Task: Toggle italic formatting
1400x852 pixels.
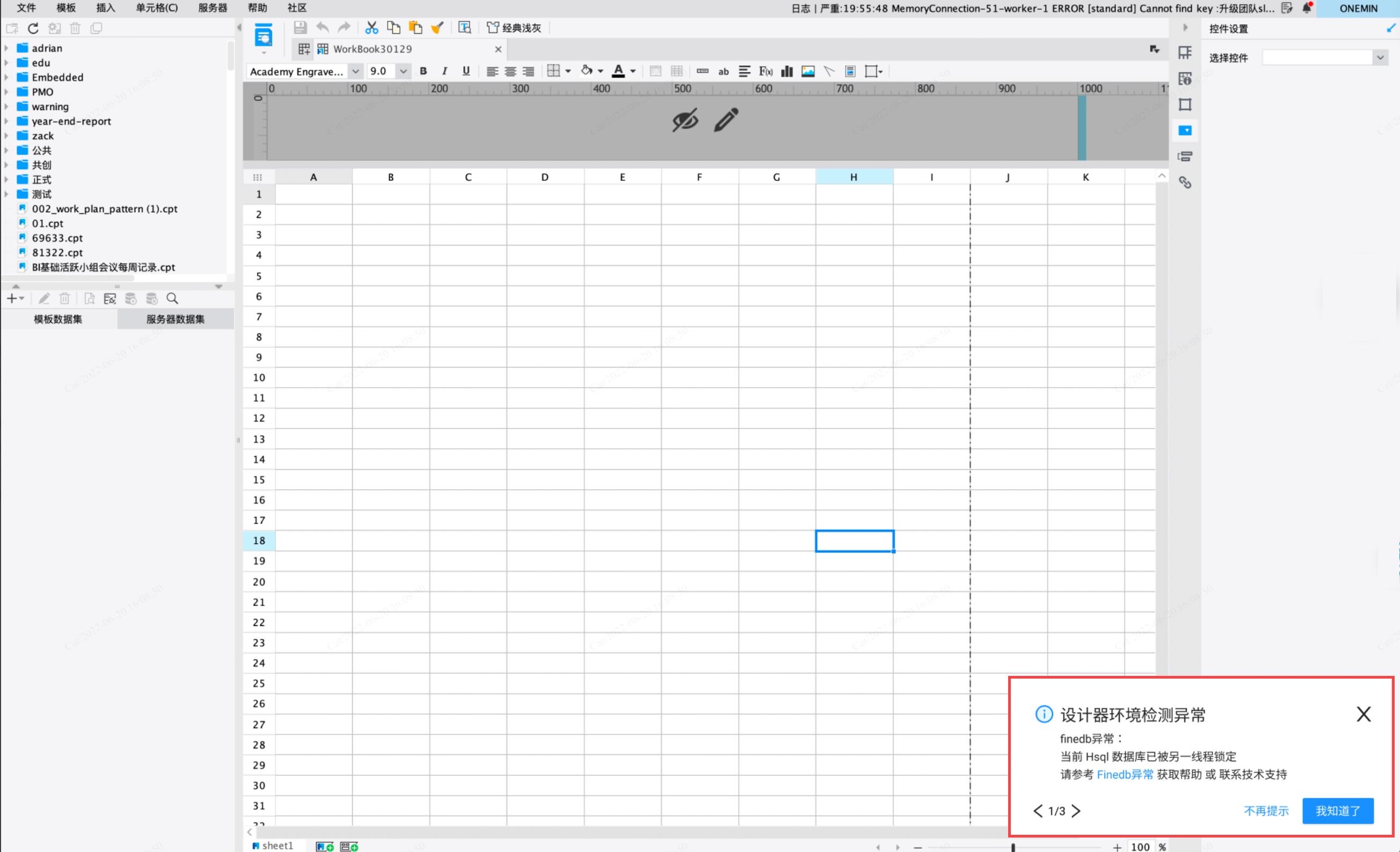Action: tap(444, 71)
